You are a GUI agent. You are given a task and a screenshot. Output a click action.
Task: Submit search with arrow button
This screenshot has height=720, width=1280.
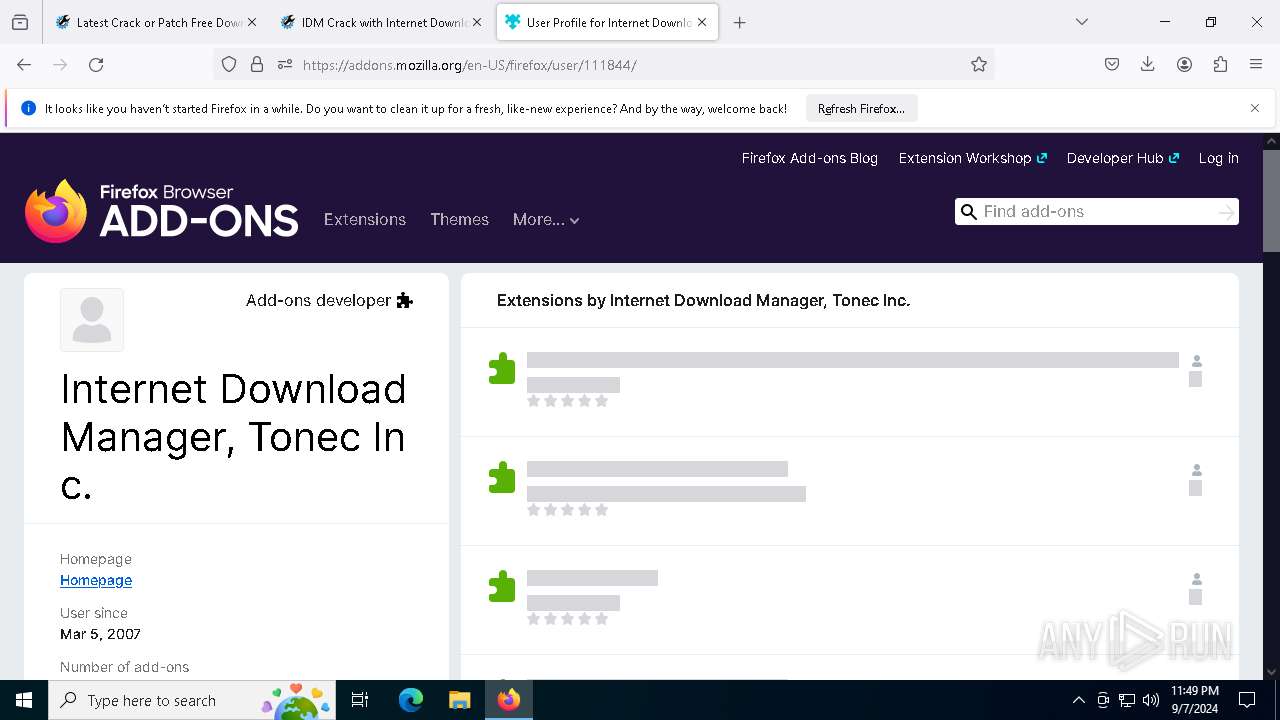tap(1227, 212)
